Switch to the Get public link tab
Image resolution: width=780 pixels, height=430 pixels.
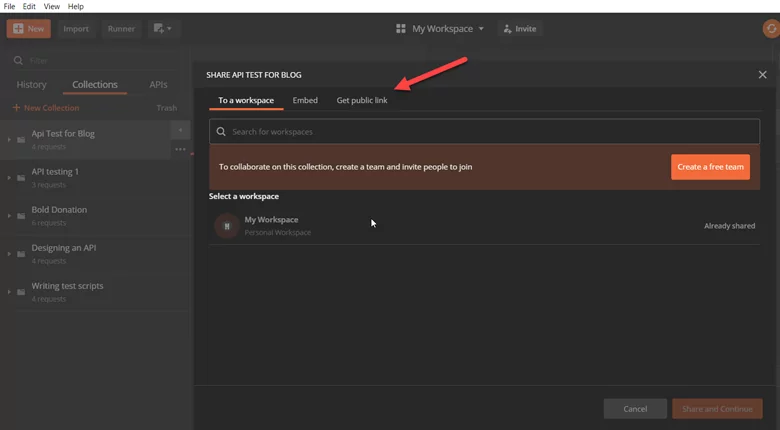[362, 100]
